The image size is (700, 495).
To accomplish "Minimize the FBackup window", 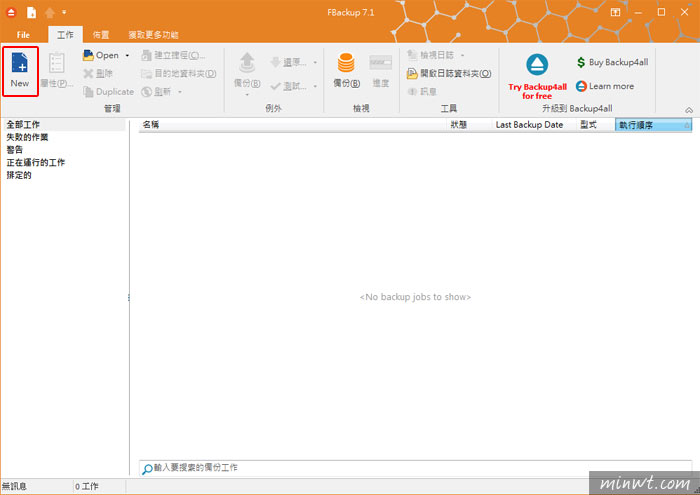I will (638, 12).
